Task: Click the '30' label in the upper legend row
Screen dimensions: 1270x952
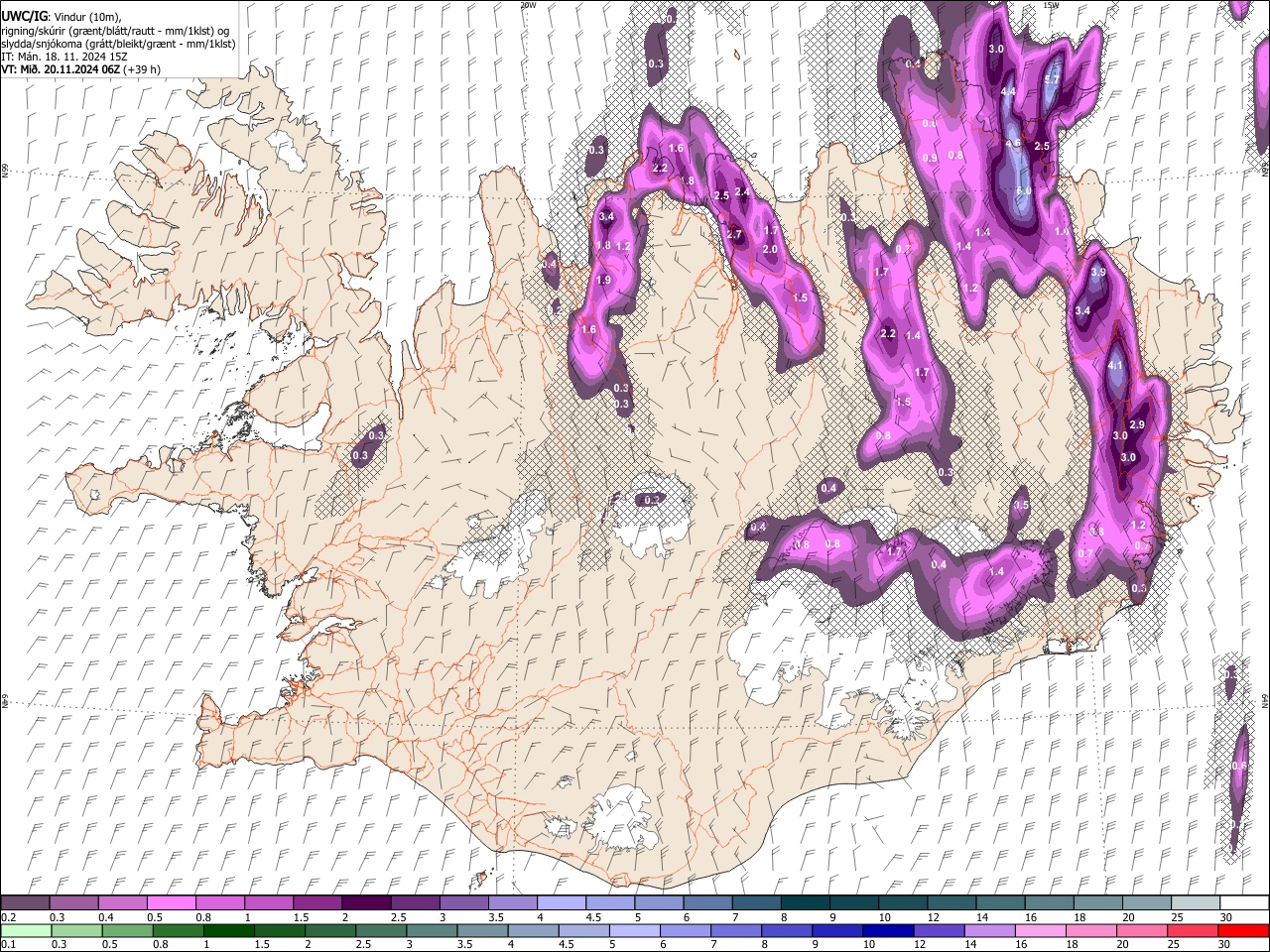Action: pos(1226,917)
